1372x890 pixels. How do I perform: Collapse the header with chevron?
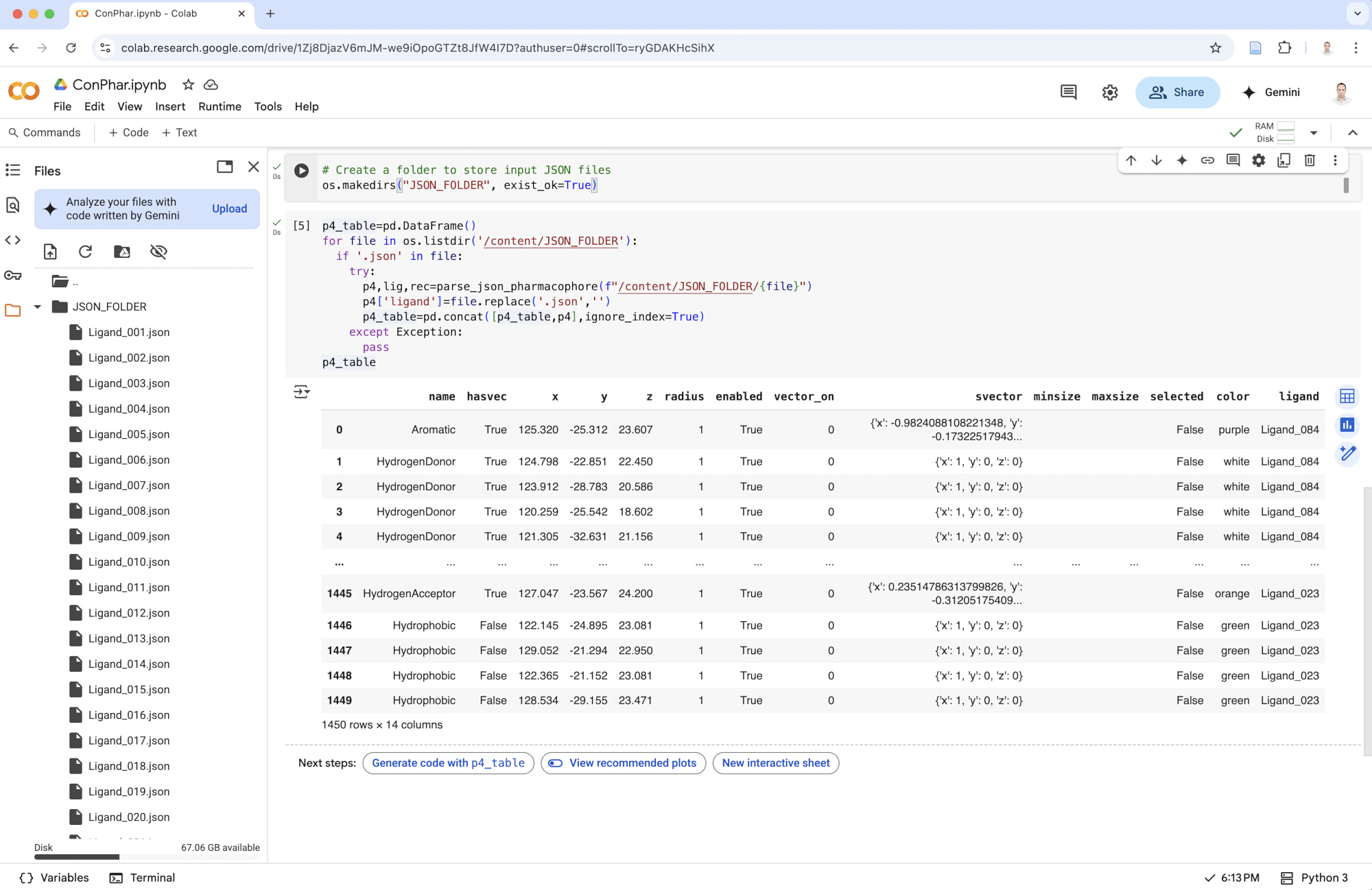[1353, 133]
